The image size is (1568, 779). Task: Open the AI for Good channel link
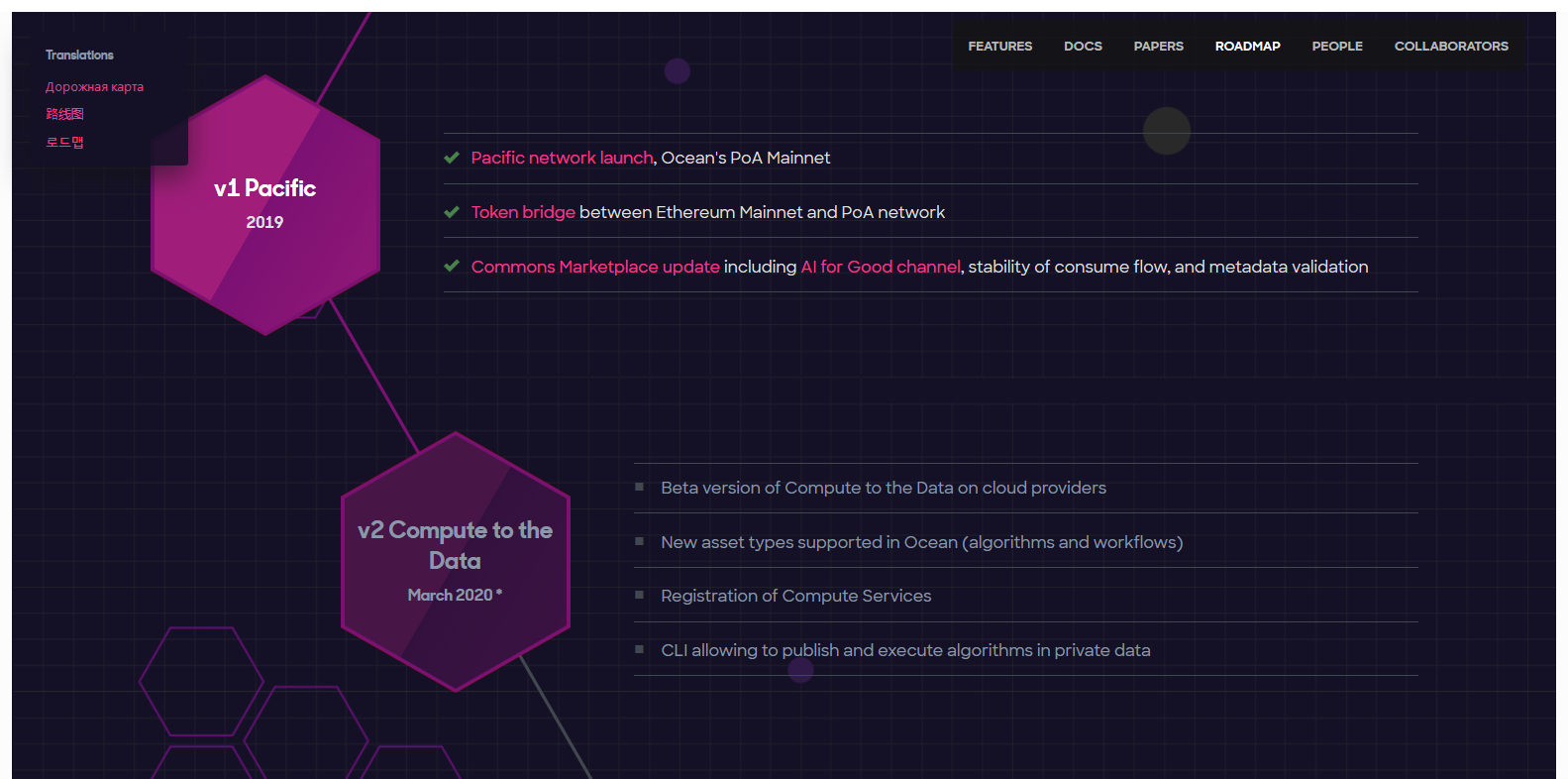click(x=881, y=267)
